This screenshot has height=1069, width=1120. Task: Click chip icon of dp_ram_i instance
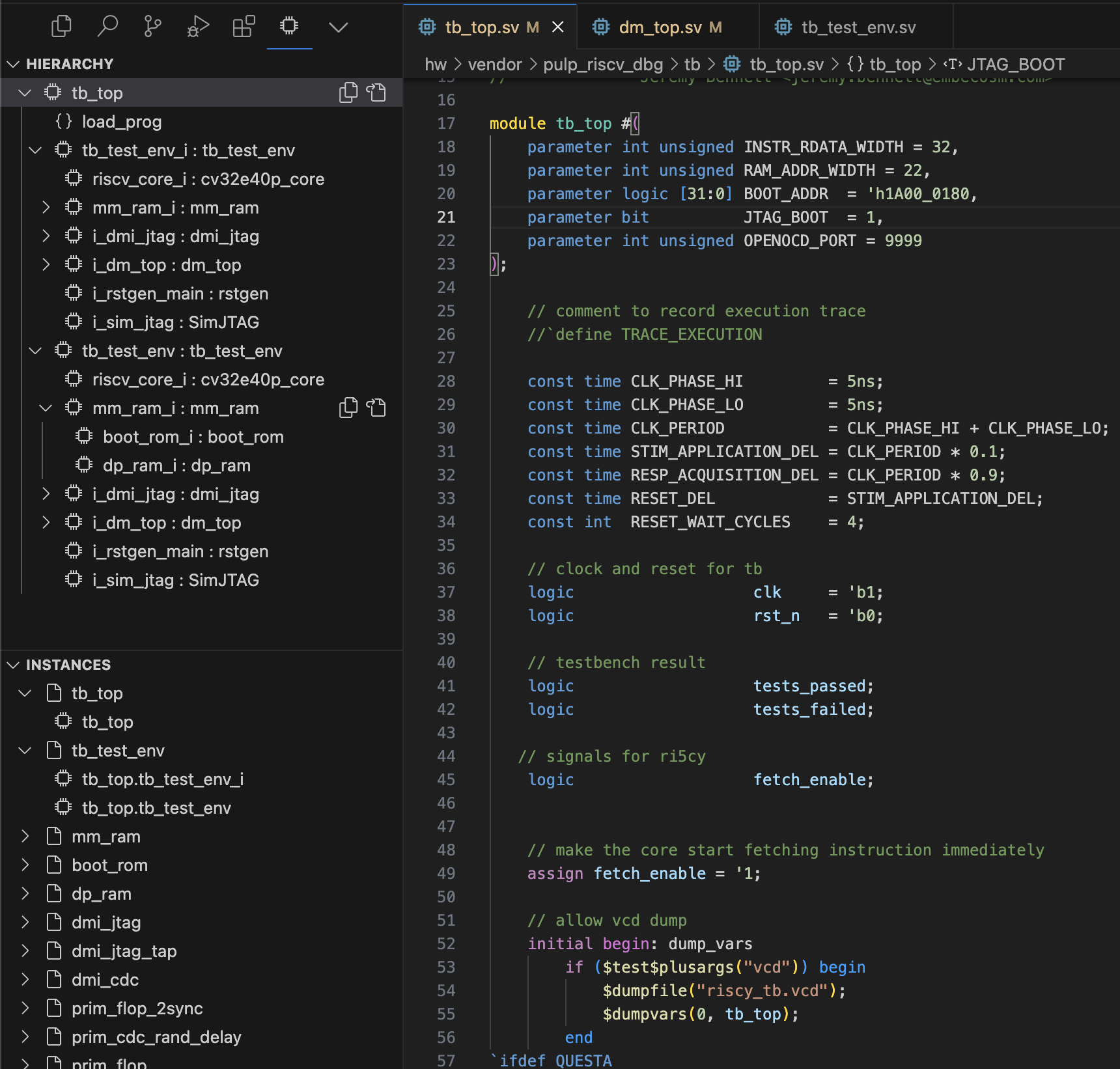click(84, 465)
